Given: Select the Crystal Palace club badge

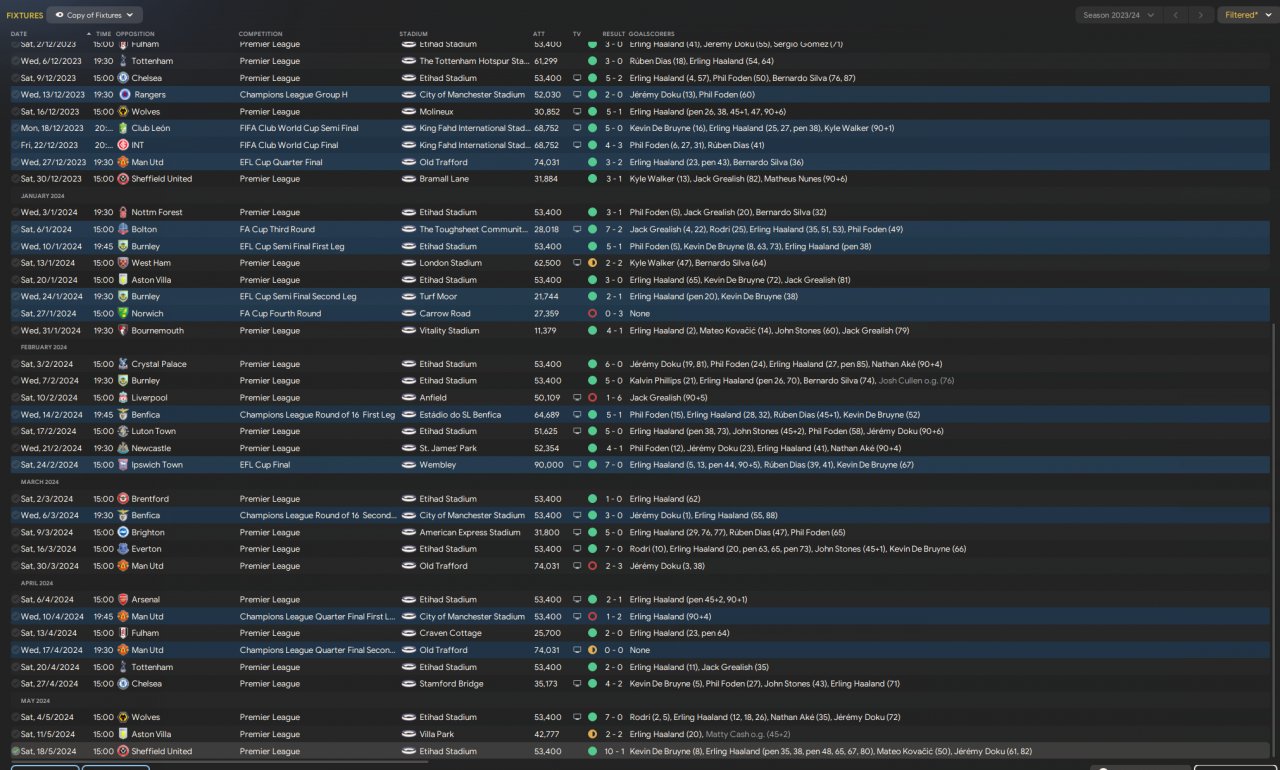Looking at the screenshot, I should click(123, 364).
